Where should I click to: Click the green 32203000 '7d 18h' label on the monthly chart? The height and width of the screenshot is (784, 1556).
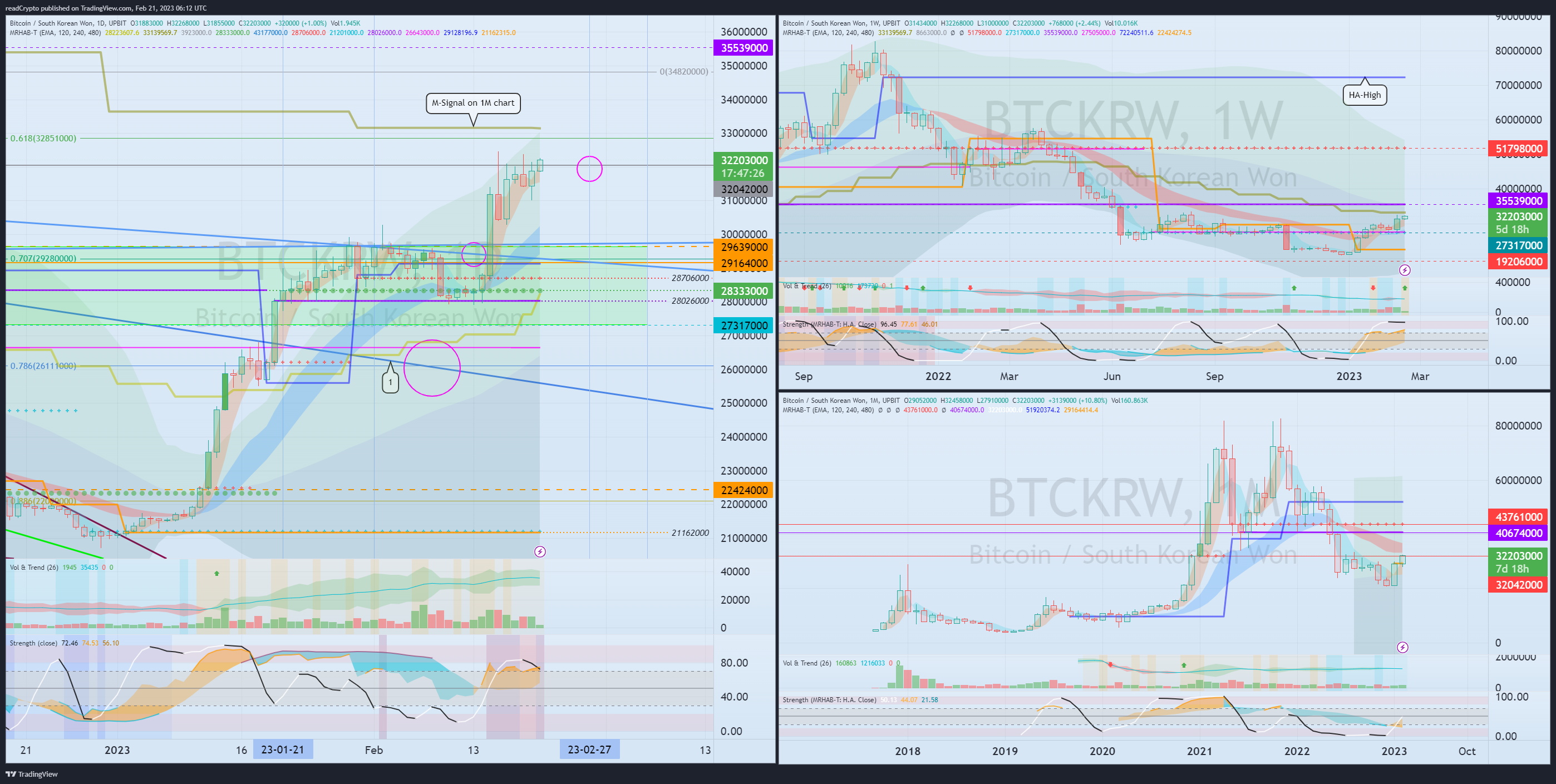coord(1519,563)
